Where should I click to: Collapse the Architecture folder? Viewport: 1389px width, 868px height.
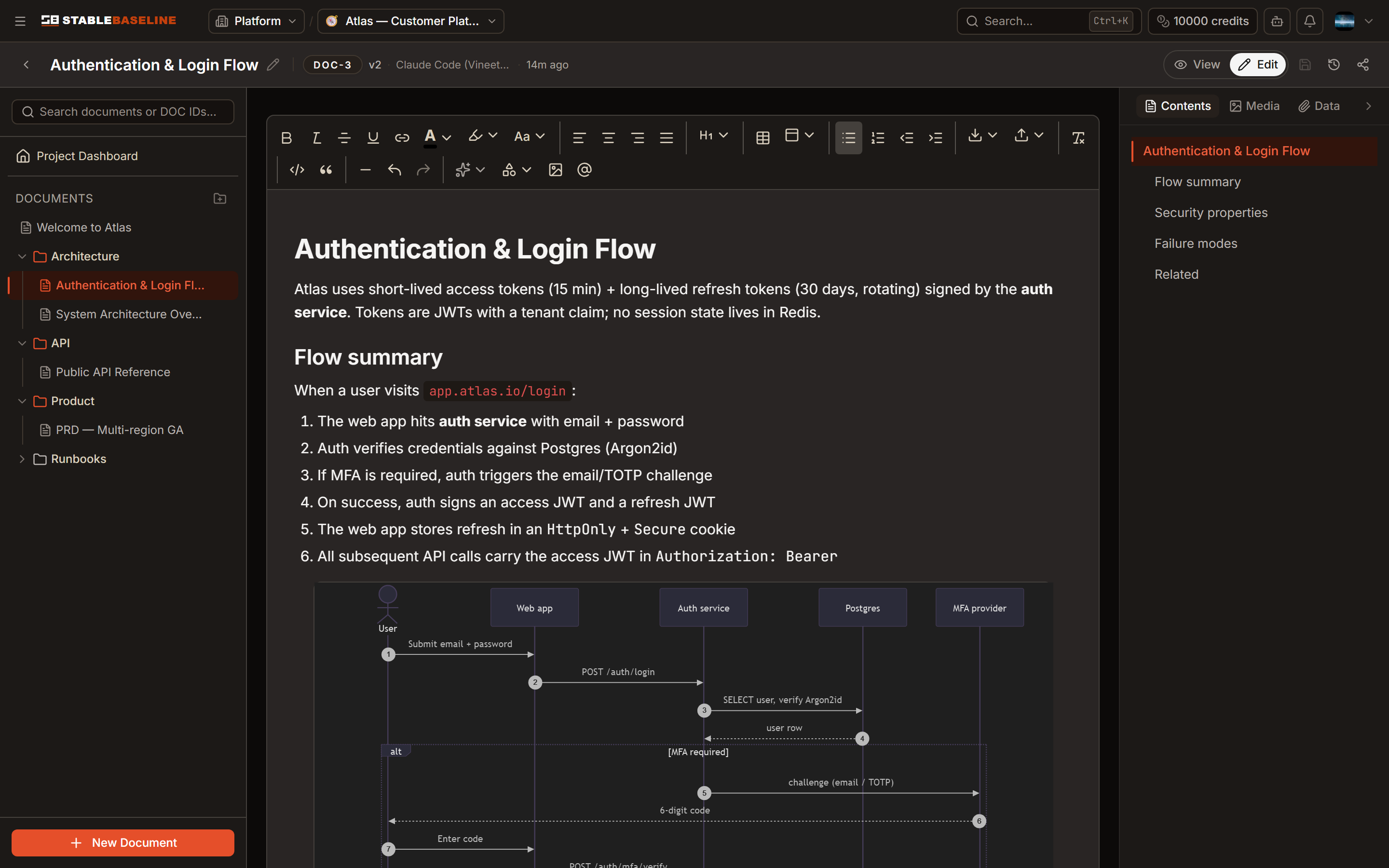22,257
